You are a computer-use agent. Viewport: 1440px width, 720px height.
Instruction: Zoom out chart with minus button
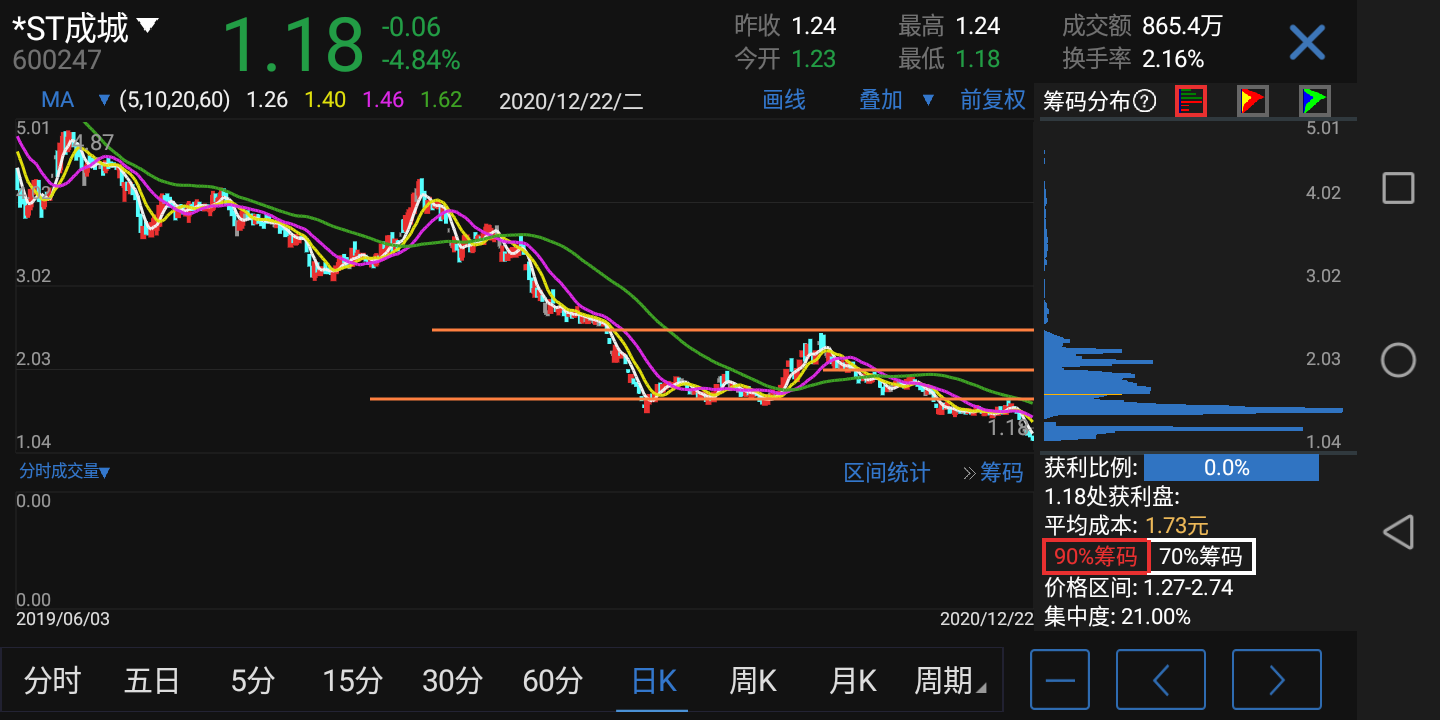click(x=1060, y=680)
